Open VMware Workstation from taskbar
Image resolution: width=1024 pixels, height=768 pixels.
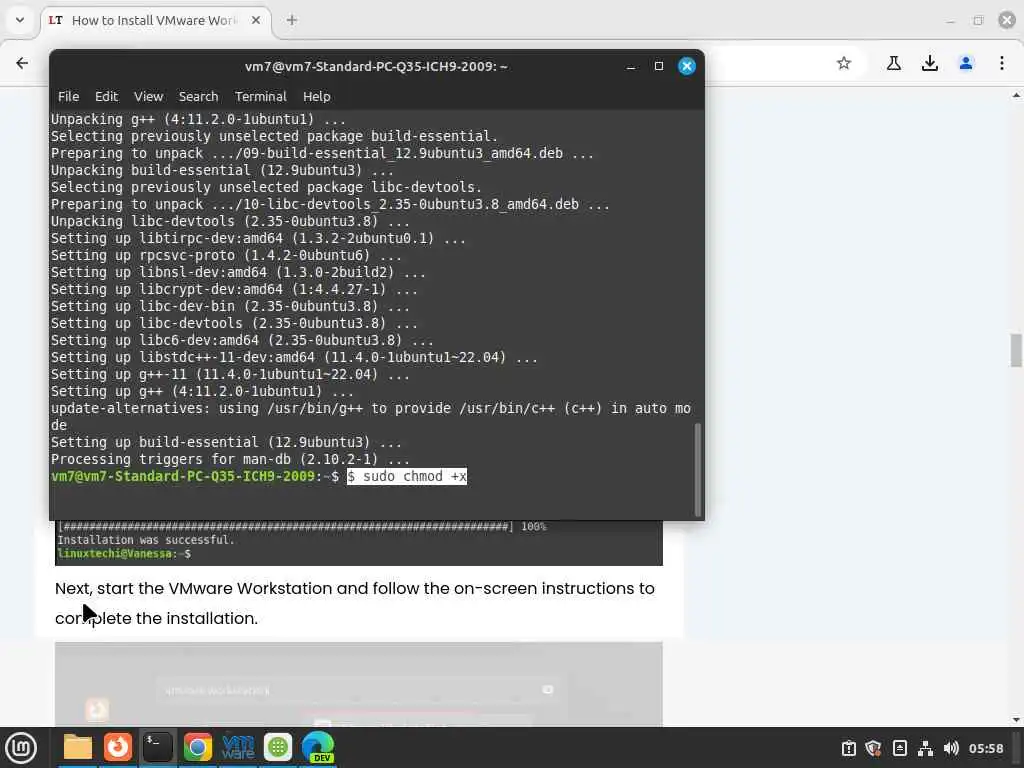pyautogui.click(x=238, y=747)
